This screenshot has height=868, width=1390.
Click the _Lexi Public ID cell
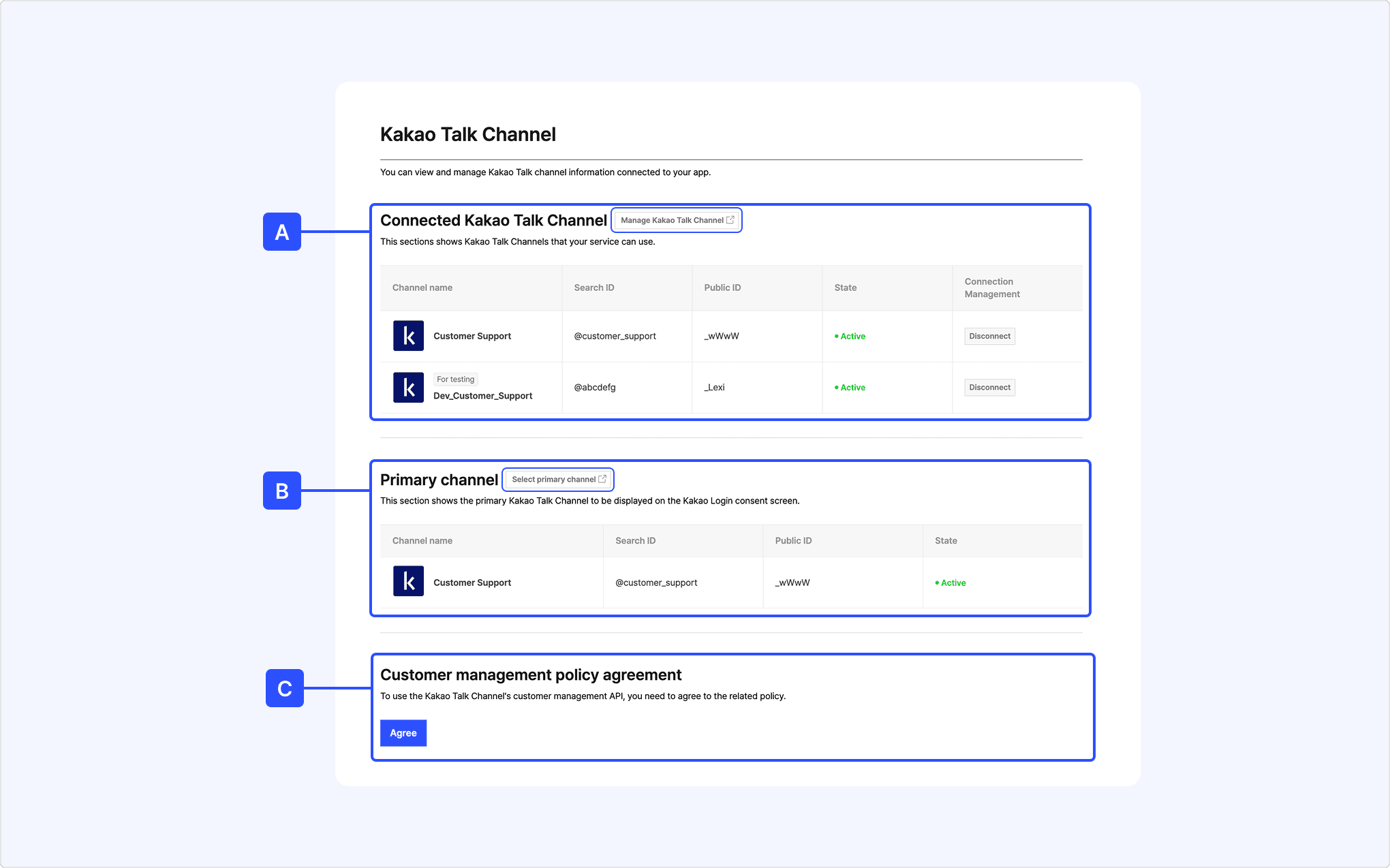[715, 387]
